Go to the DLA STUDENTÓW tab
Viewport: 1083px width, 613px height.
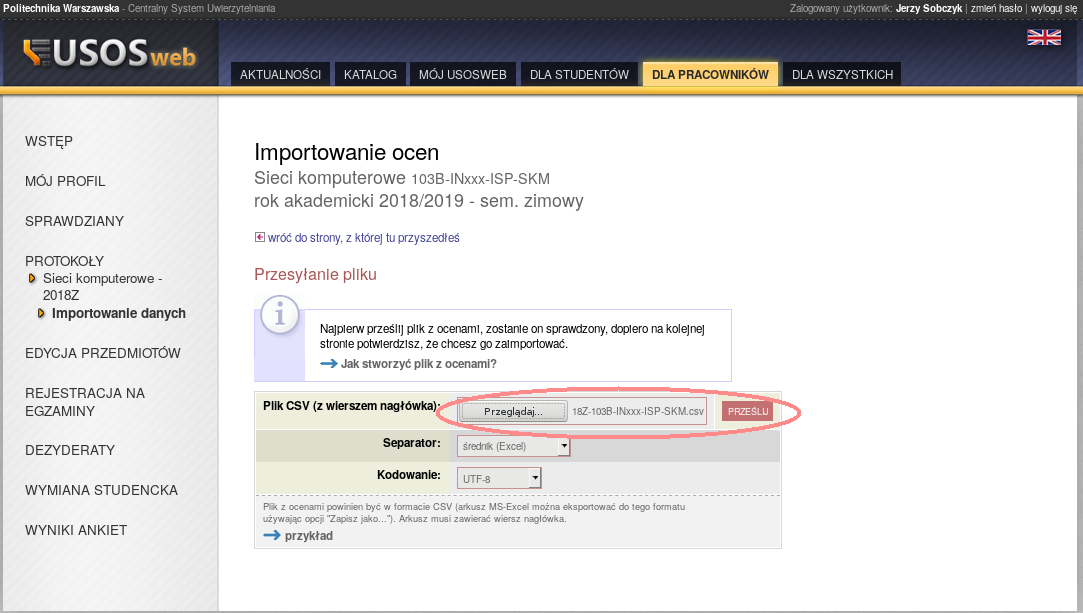click(x=579, y=75)
